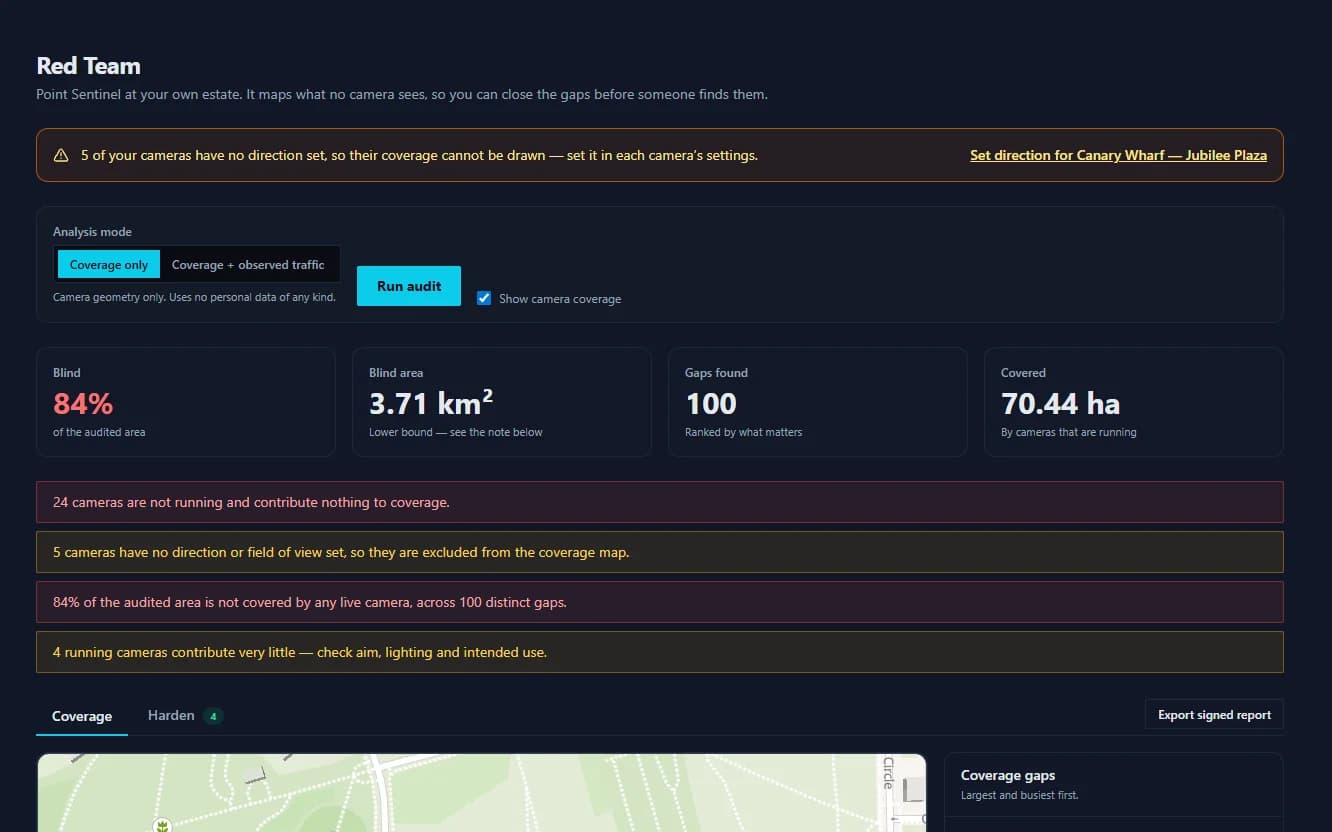
Task: Select the Coverage only analysis mode
Action: tap(109, 265)
